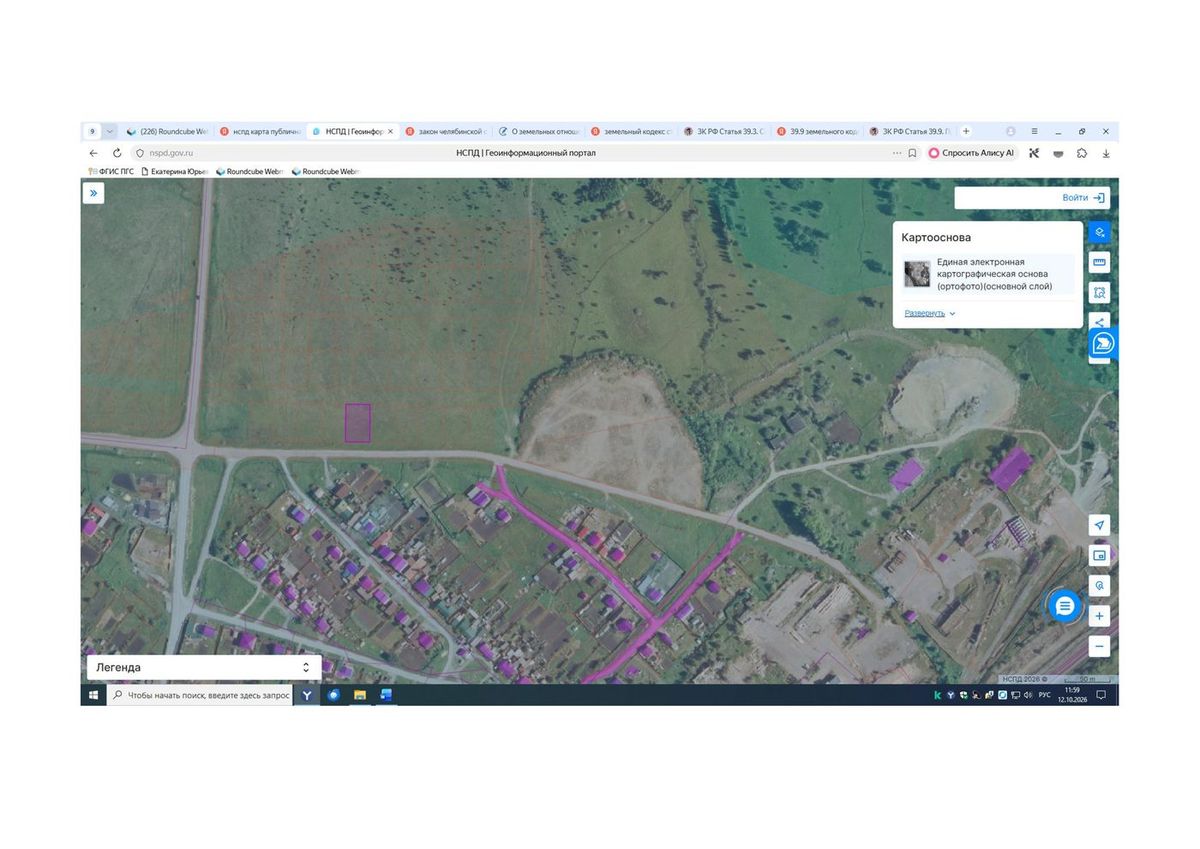Open the browser page options ellipsis

[x=897, y=153]
